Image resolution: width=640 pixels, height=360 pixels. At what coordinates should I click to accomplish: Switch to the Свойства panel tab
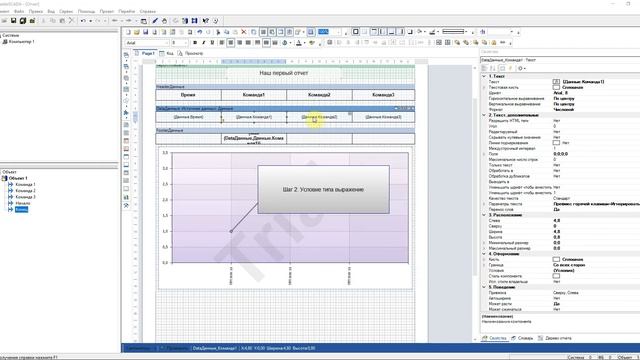(x=494, y=338)
